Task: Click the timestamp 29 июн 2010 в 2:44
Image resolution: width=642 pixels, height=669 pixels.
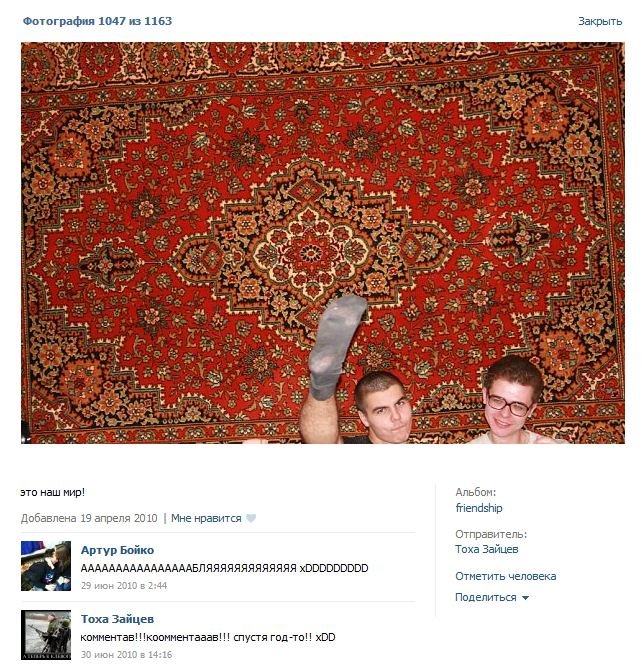Action: point(124,586)
